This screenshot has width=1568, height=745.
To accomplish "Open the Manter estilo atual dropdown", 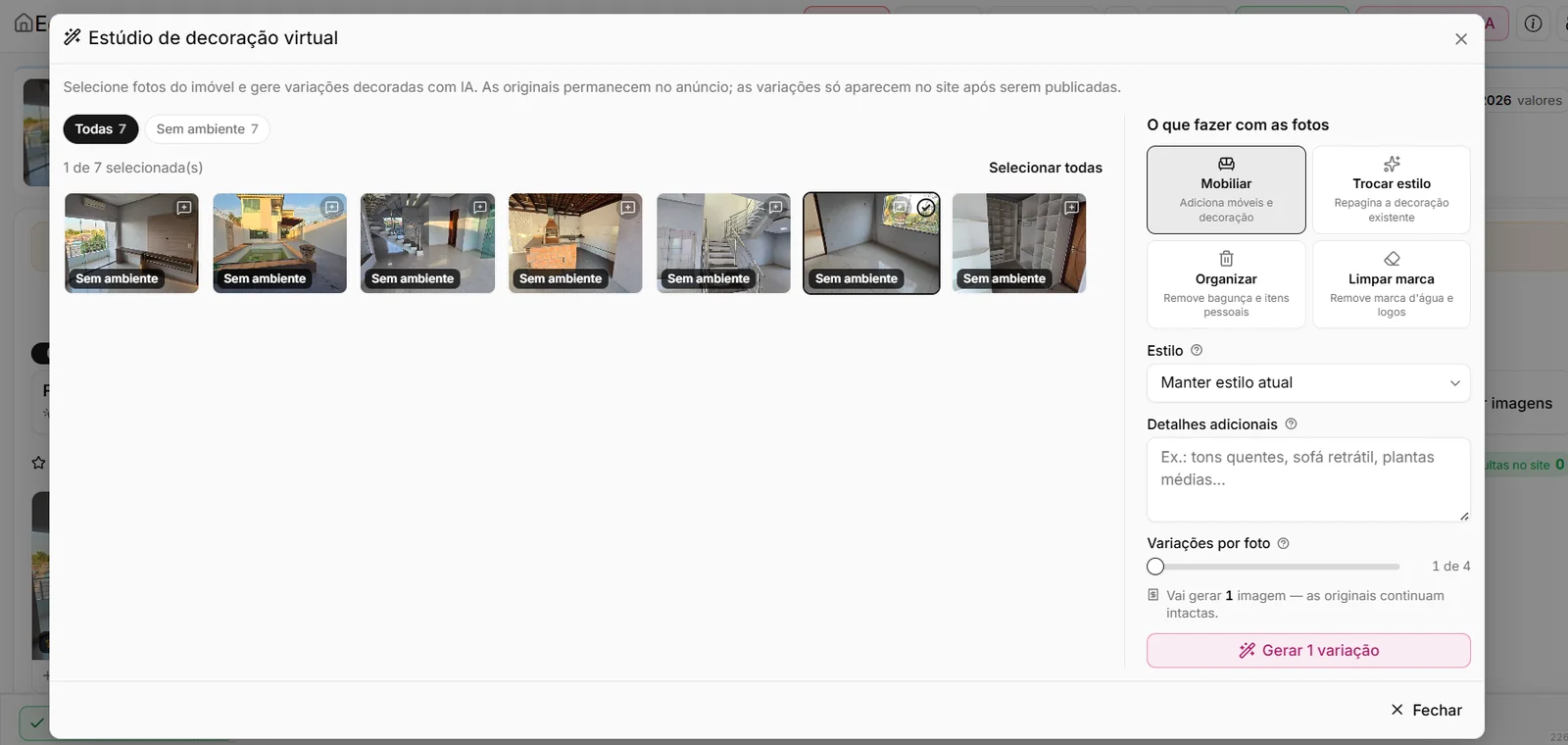I will [1308, 382].
